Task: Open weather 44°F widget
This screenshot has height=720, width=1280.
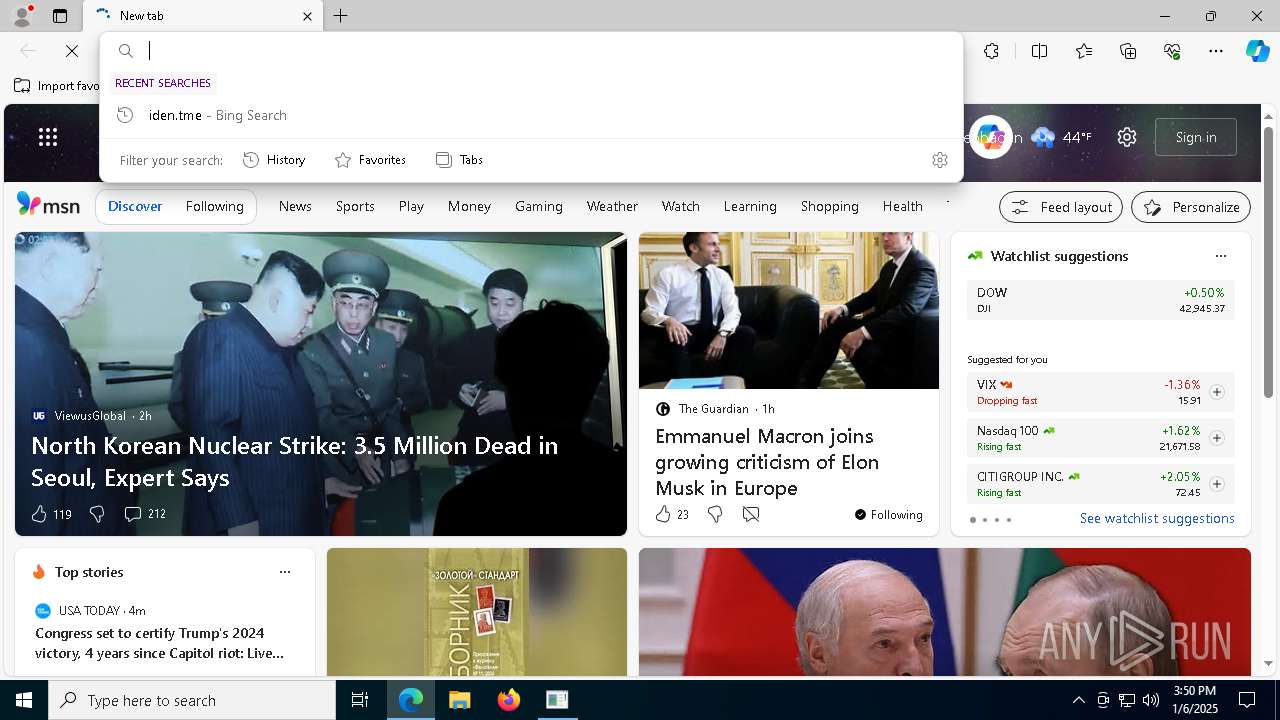Action: point(1062,137)
